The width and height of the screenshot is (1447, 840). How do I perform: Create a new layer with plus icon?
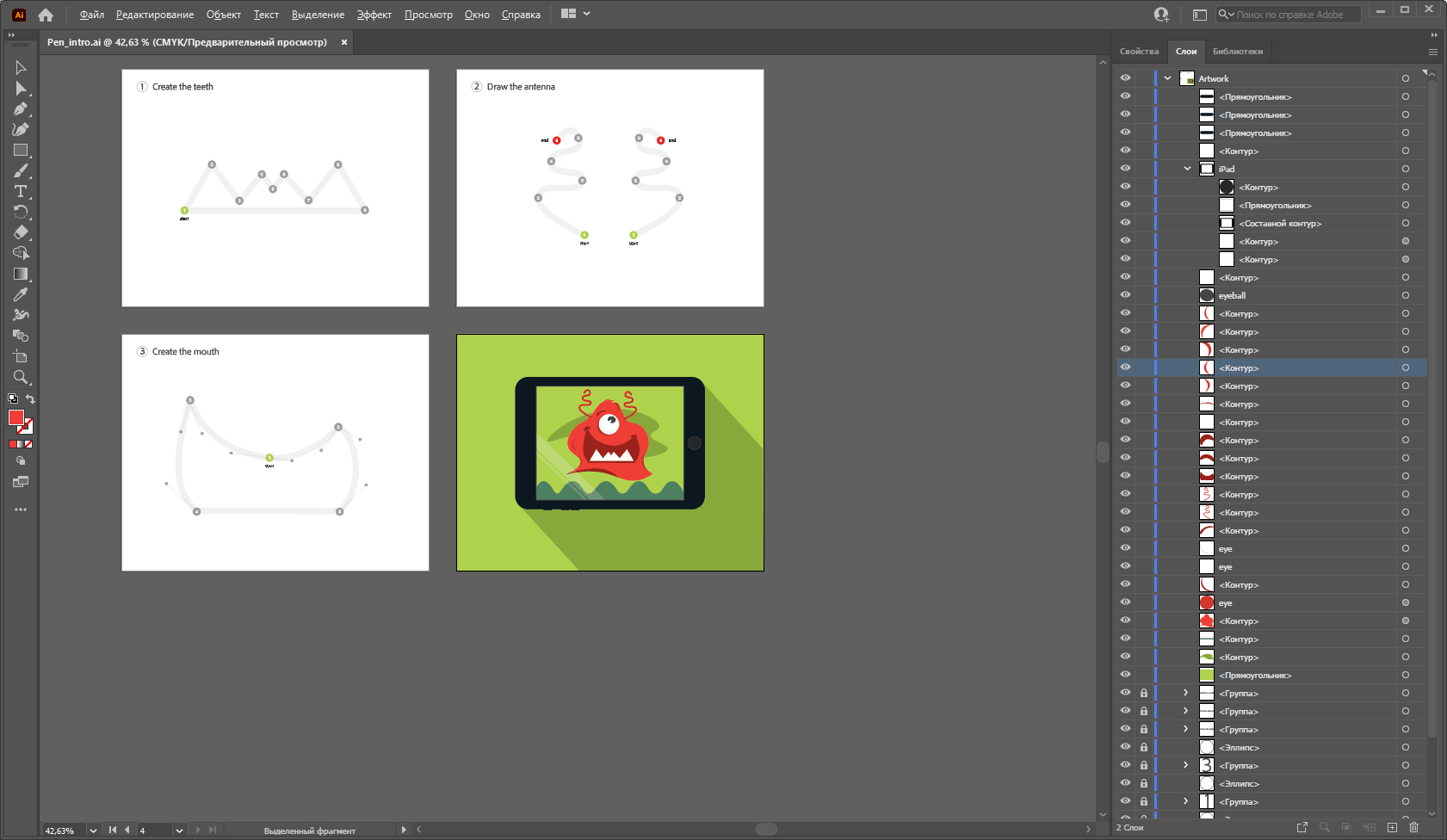pos(1392,827)
